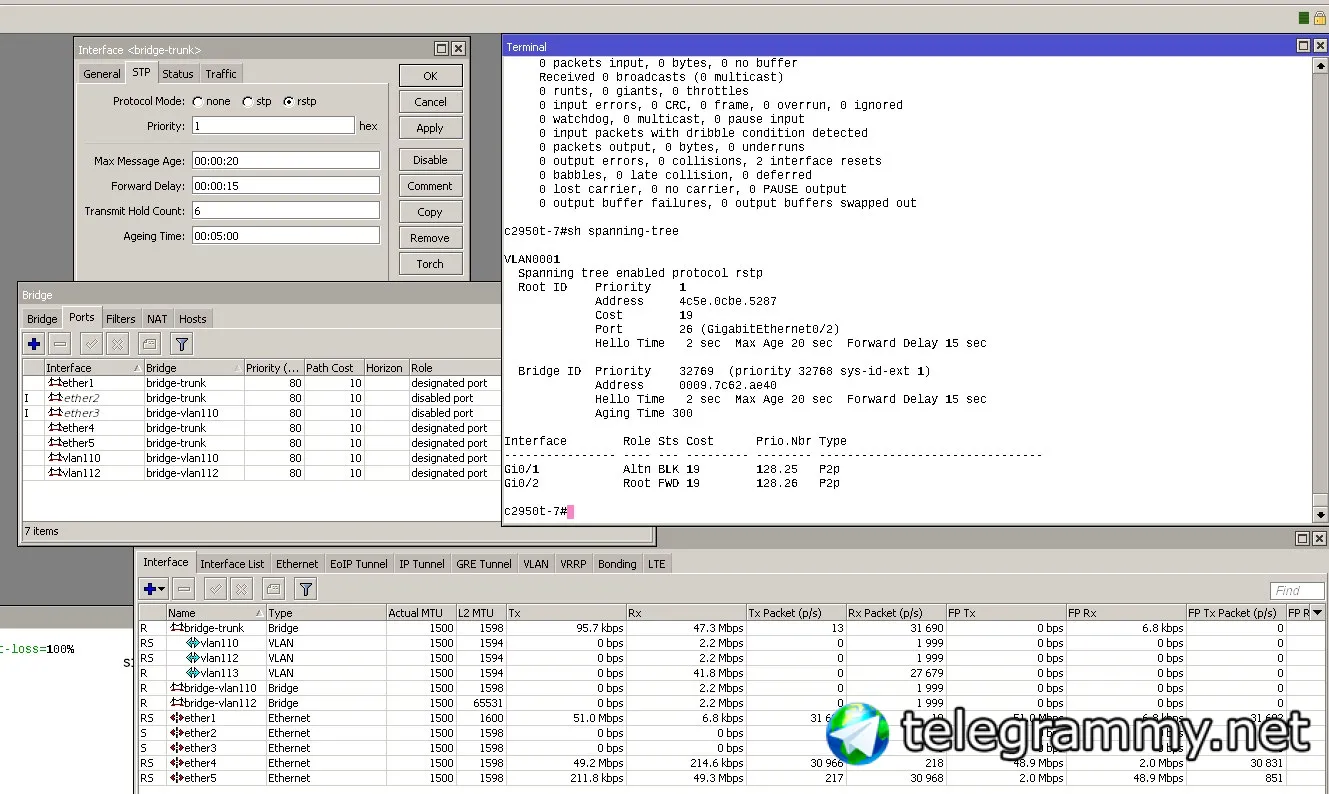Viewport: 1329px width, 794px height.
Task: Click OK in bridge-trunk dialog
Action: 430,76
